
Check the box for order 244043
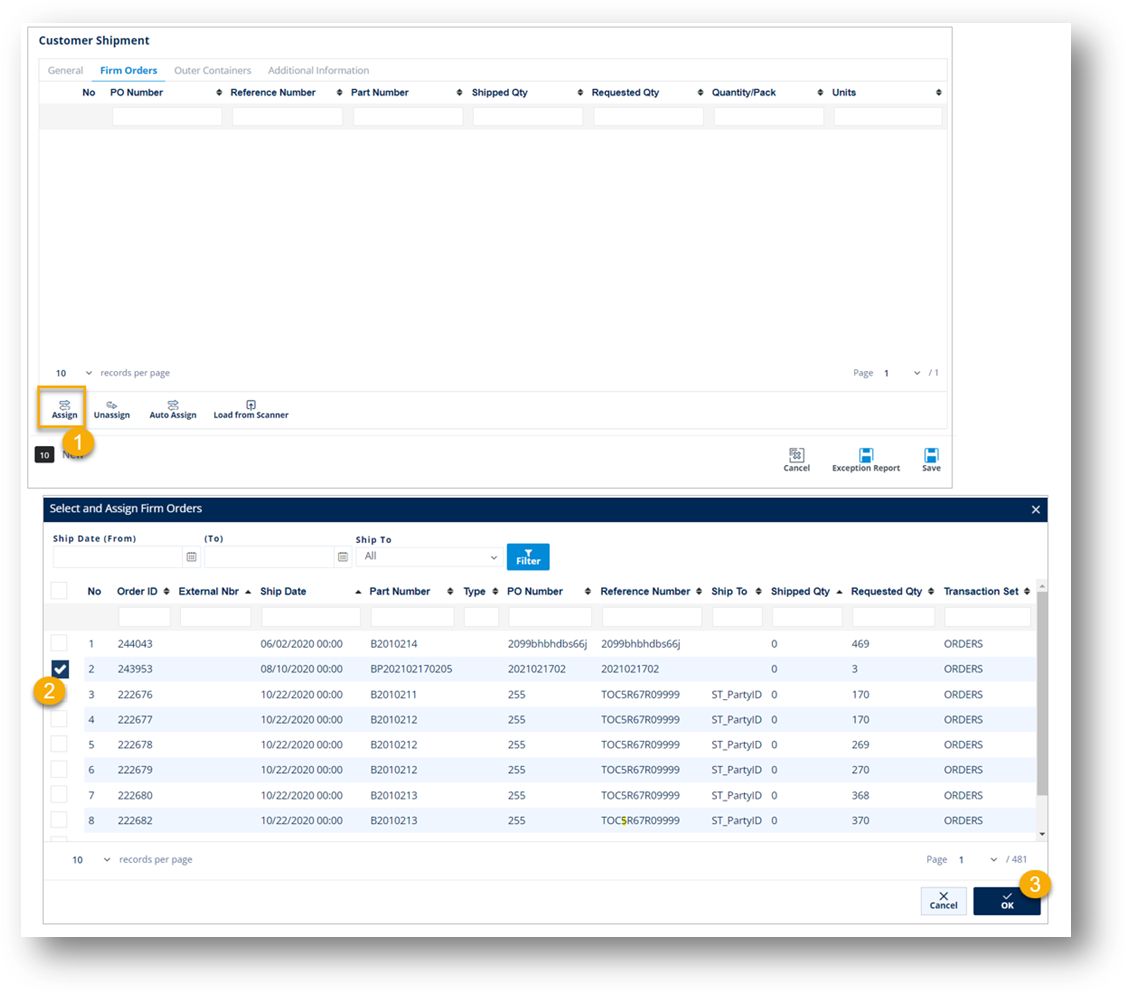[x=60, y=643]
